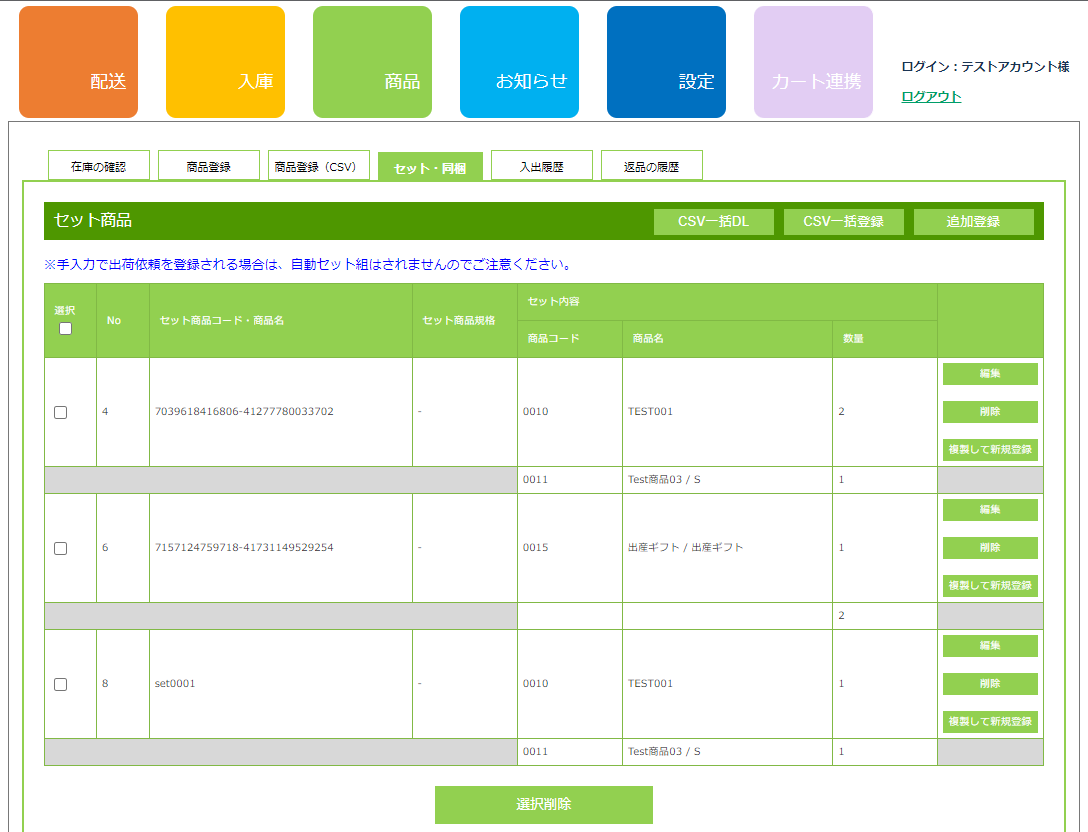The image size is (1088, 832).
Task: Open the 返品の履歴 tab
Action: pos(651,166)
